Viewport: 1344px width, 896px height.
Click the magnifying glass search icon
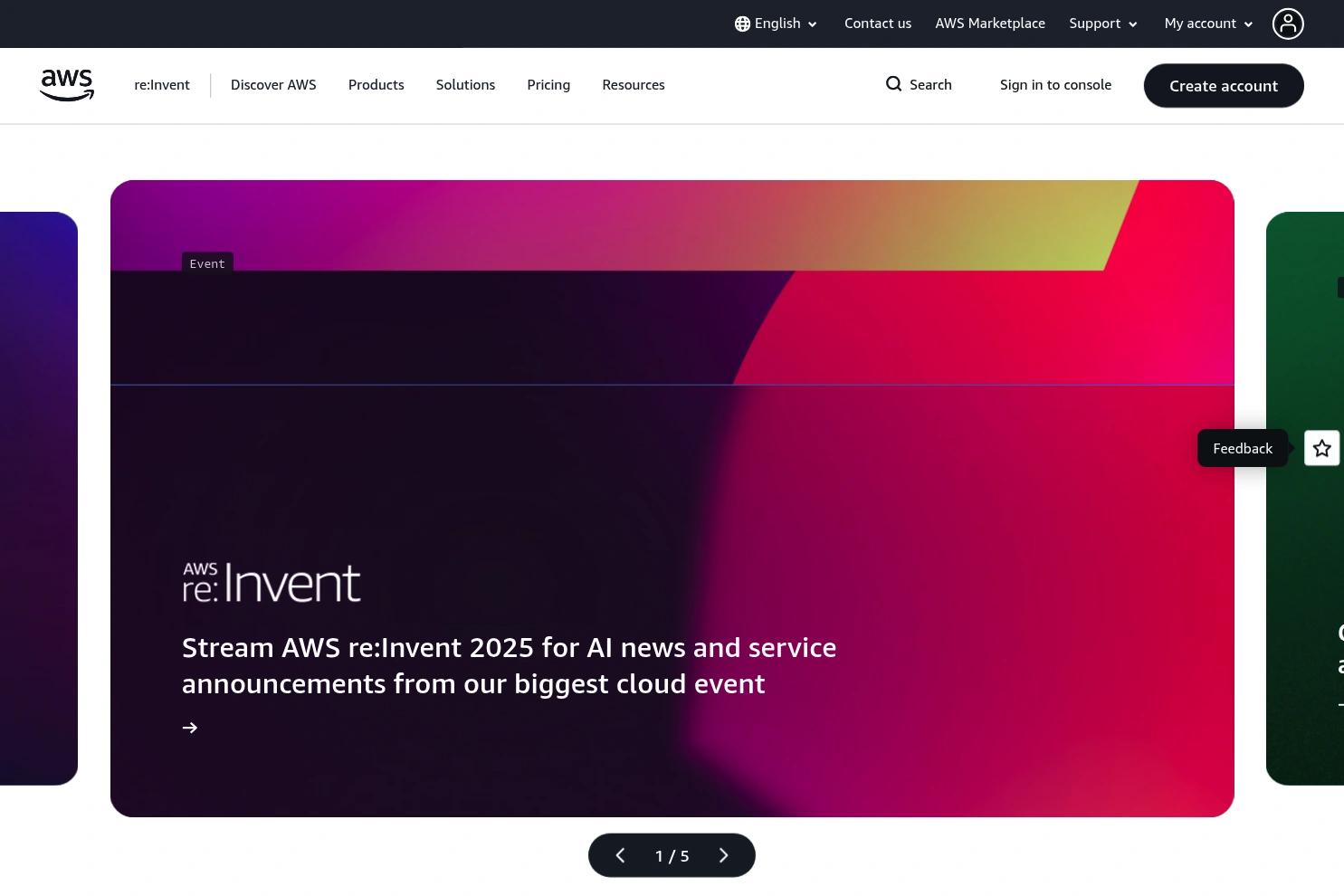pyautogui.click(x=893, y=84)
